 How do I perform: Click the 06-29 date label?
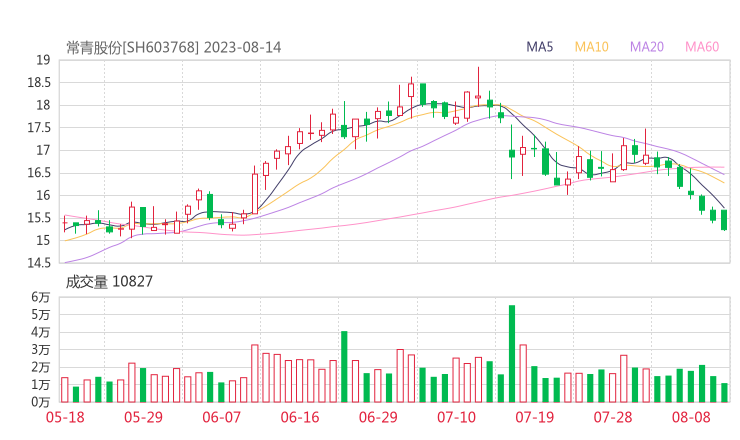click(378, 417)
